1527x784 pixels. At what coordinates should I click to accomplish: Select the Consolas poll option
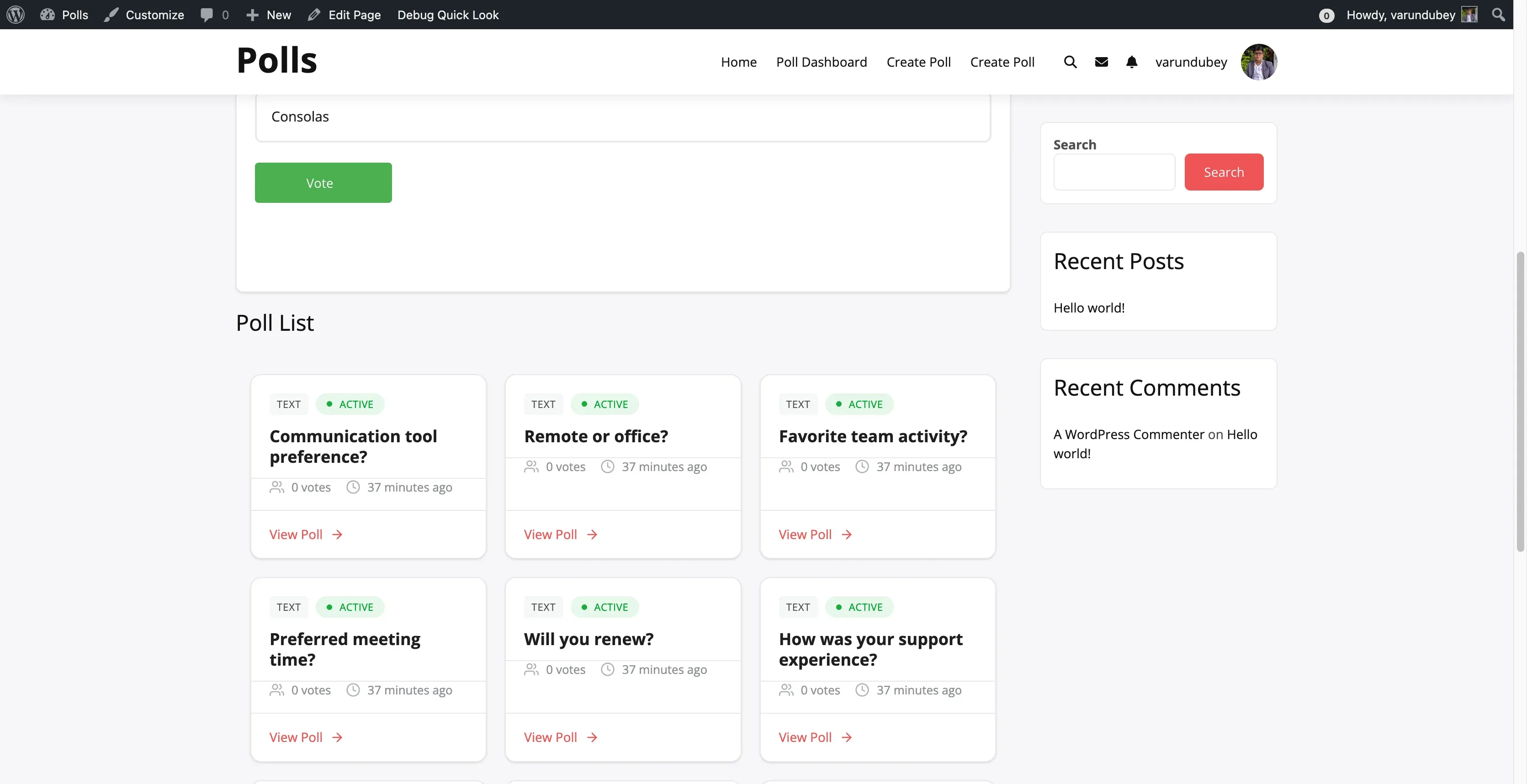pyautogui.click(x=623, y=117)
